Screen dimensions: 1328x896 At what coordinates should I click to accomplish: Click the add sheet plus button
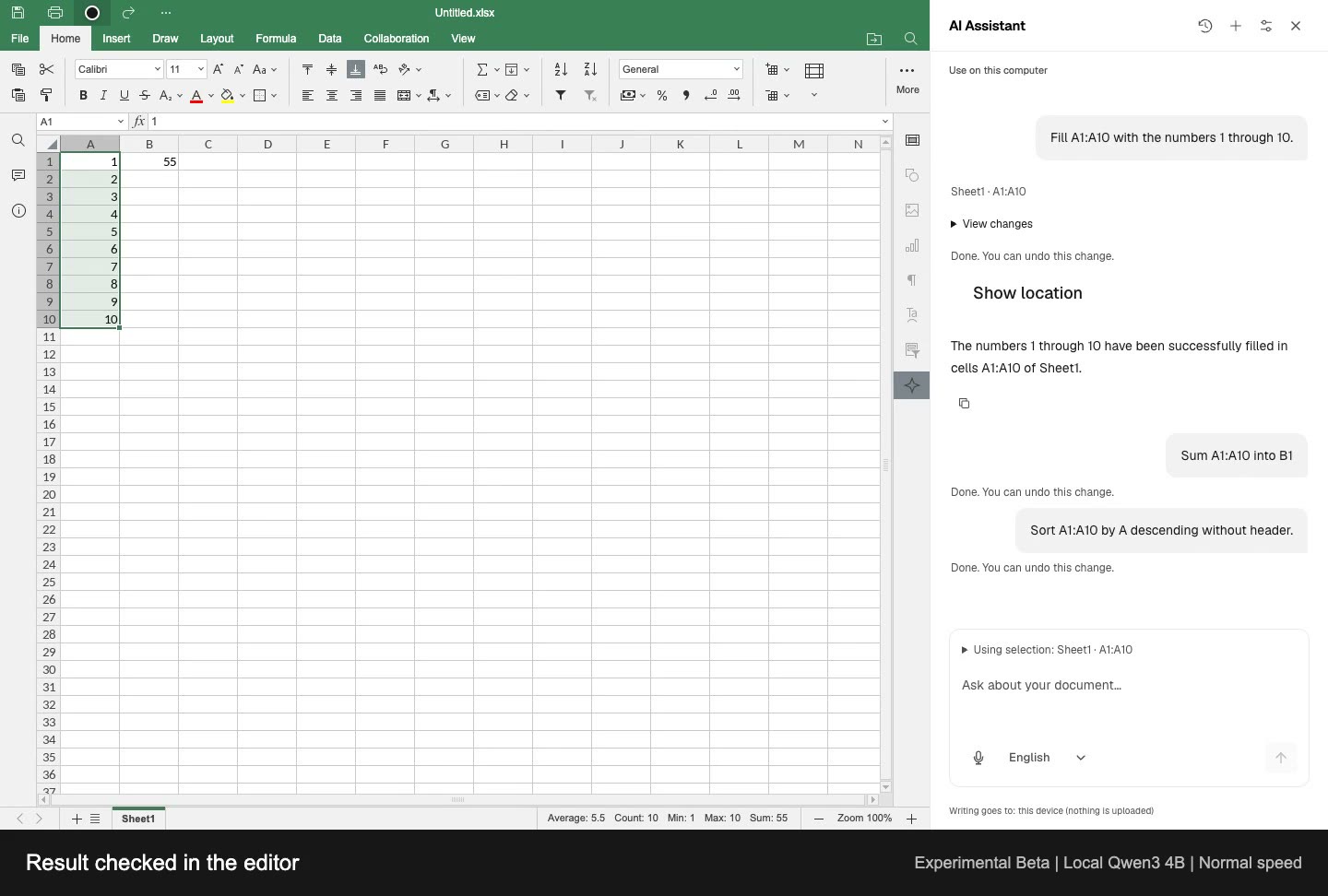click(x=77, y=819)
